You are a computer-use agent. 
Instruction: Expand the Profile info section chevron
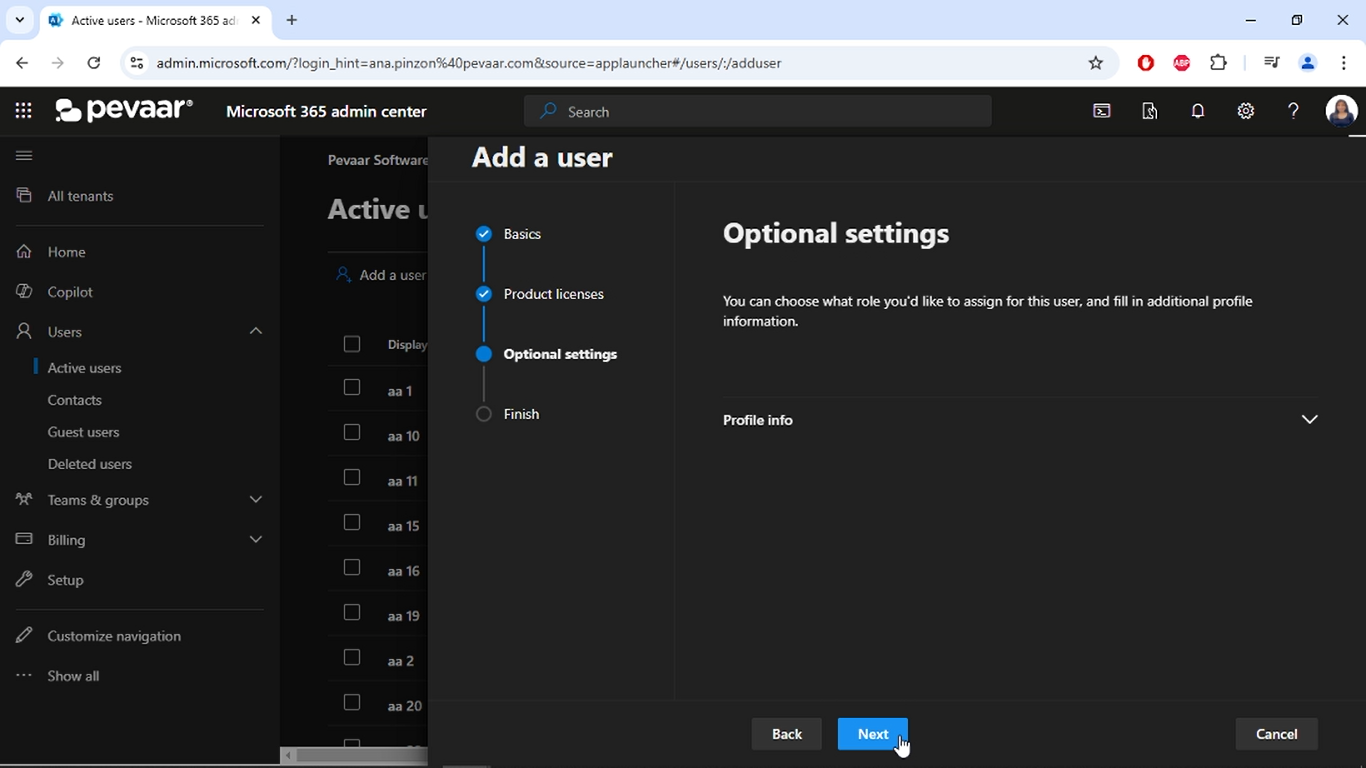point(1309,419)
